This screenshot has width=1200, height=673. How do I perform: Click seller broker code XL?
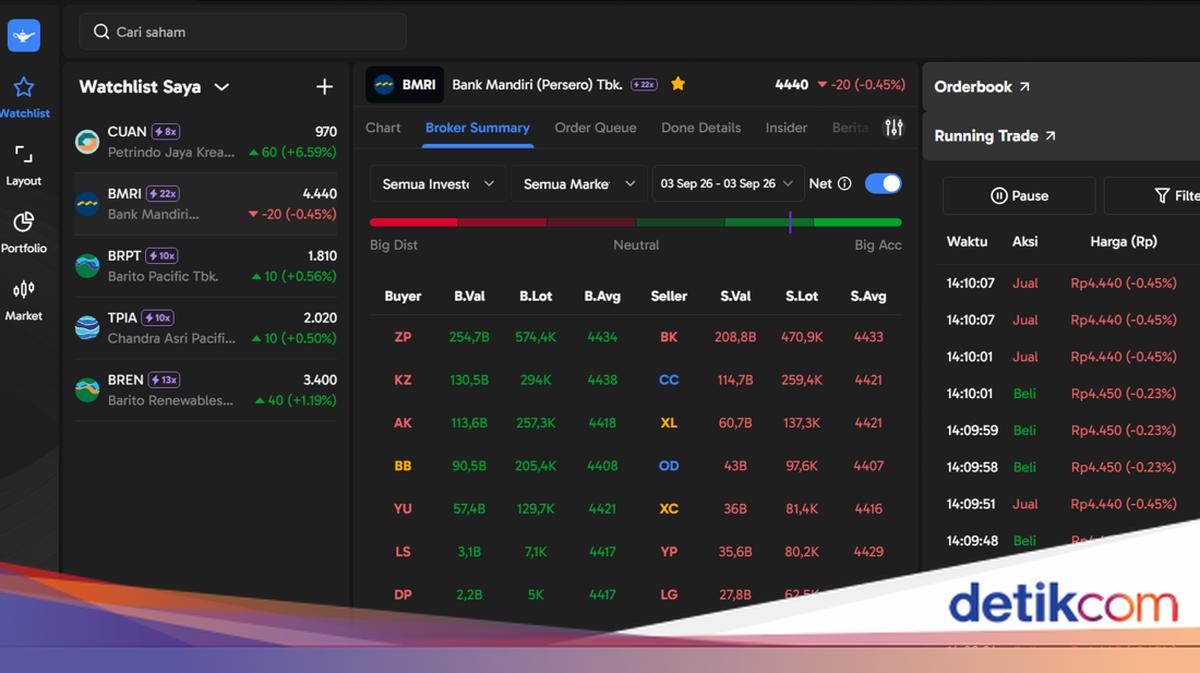pyautogui.click(x=669, y=423)
